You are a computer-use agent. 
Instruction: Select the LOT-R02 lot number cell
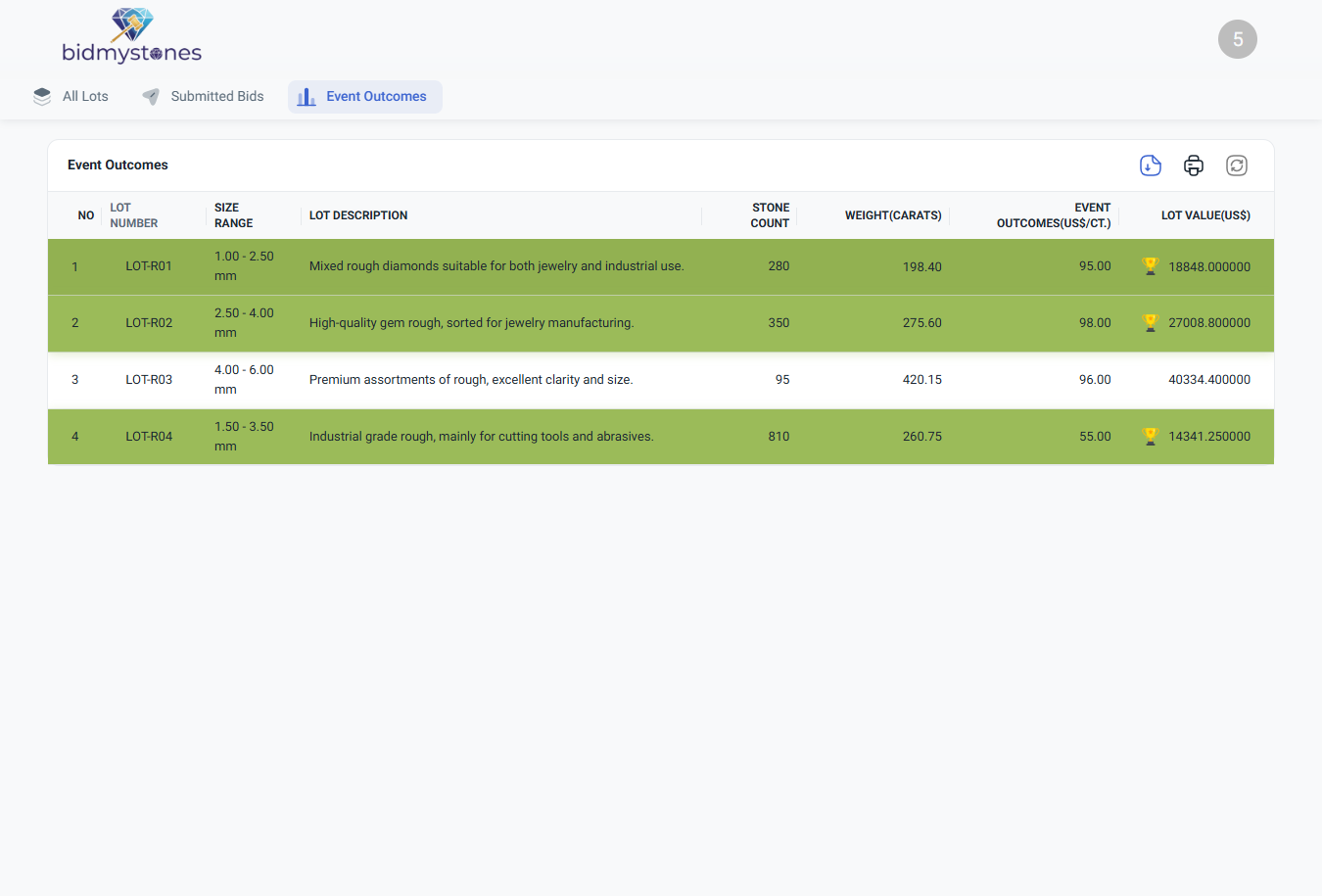(149, 323)
